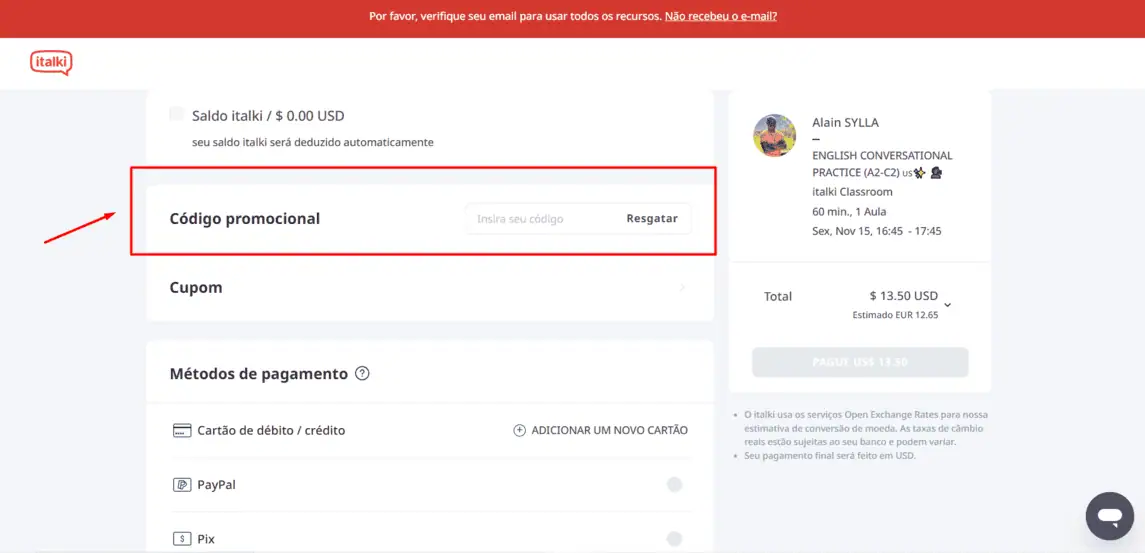This screenshot has width=1145, height=553.
Task: Click the payment methods help icon
Action: (362, 374)
